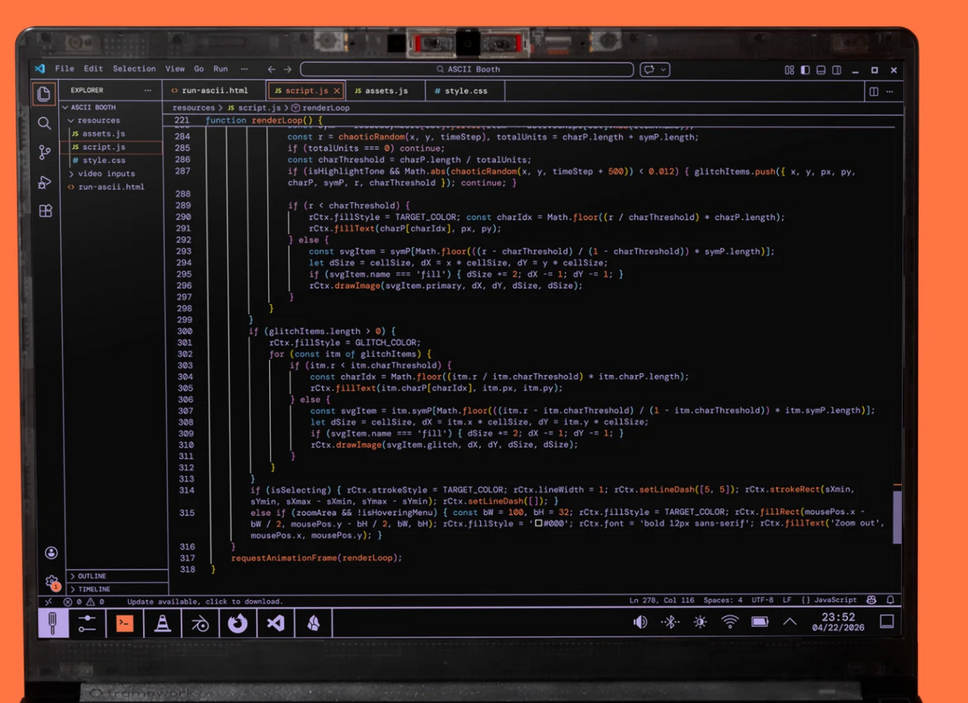The height and width of the screenshot is (703, 968).
Task: Go back with the left arrow
Action: 272,69
